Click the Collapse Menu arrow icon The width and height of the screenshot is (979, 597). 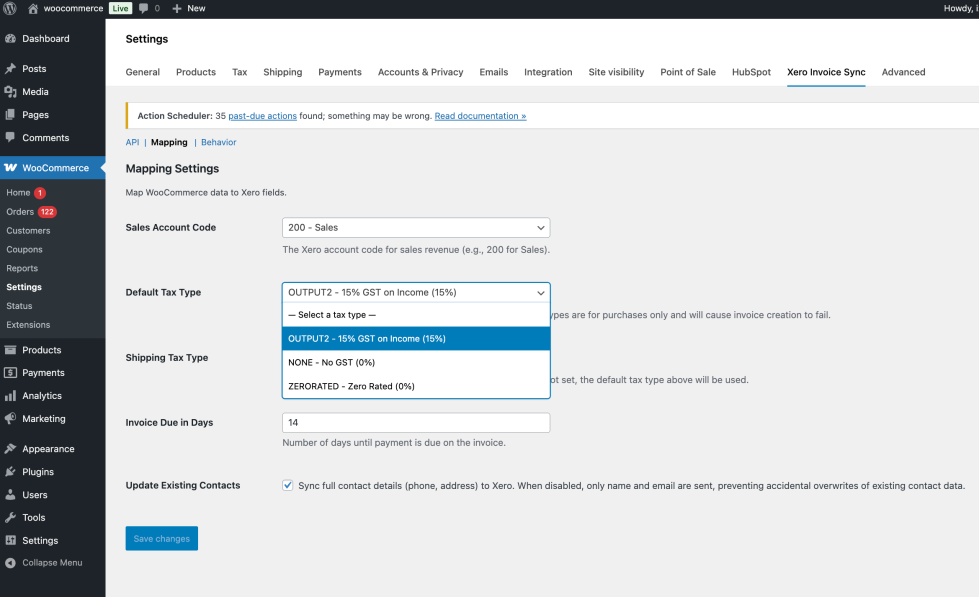point(10,563)
